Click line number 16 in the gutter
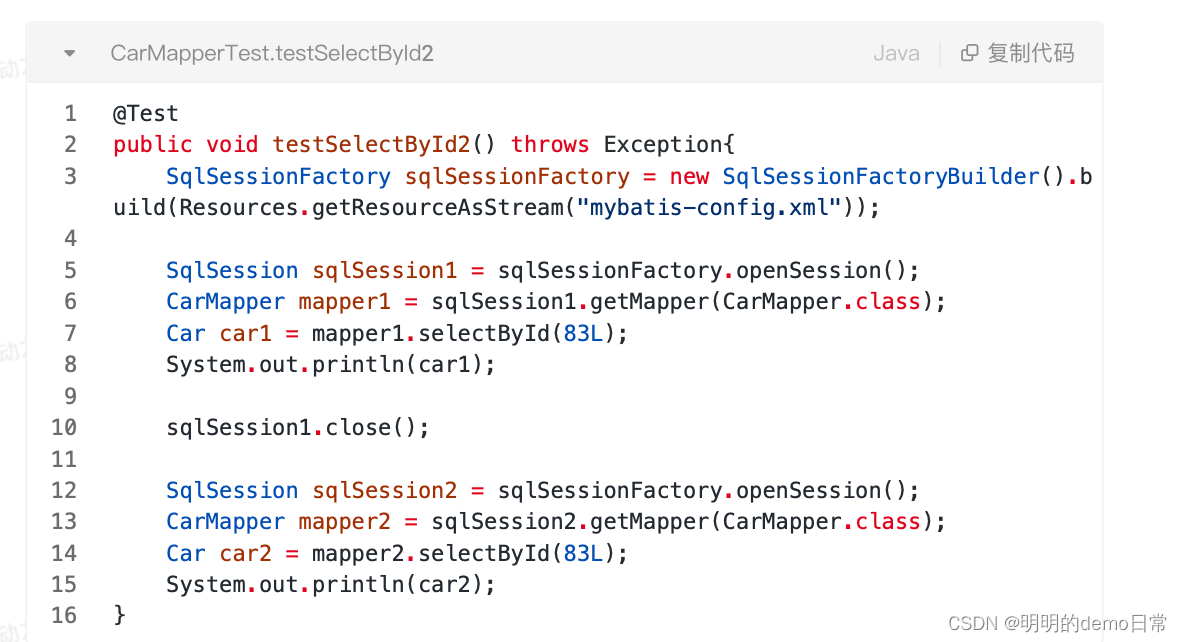1182x642 pixels. pos(64,615)
